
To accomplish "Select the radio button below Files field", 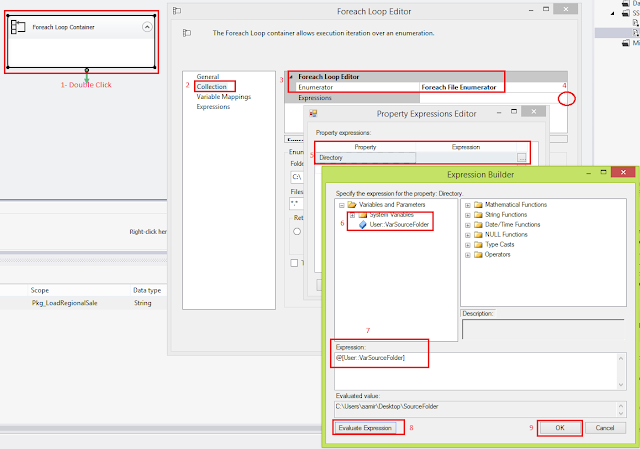I will 297,231.
